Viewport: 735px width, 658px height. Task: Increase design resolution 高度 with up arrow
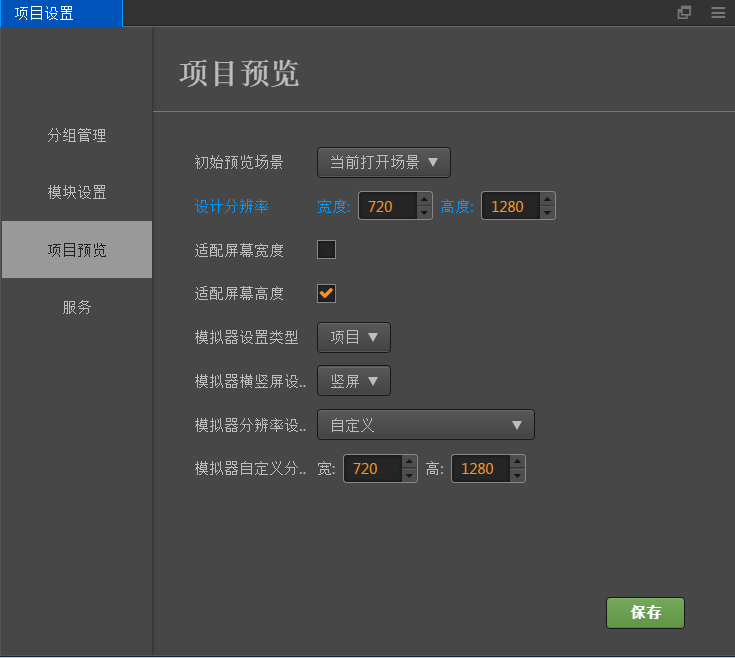547,199
